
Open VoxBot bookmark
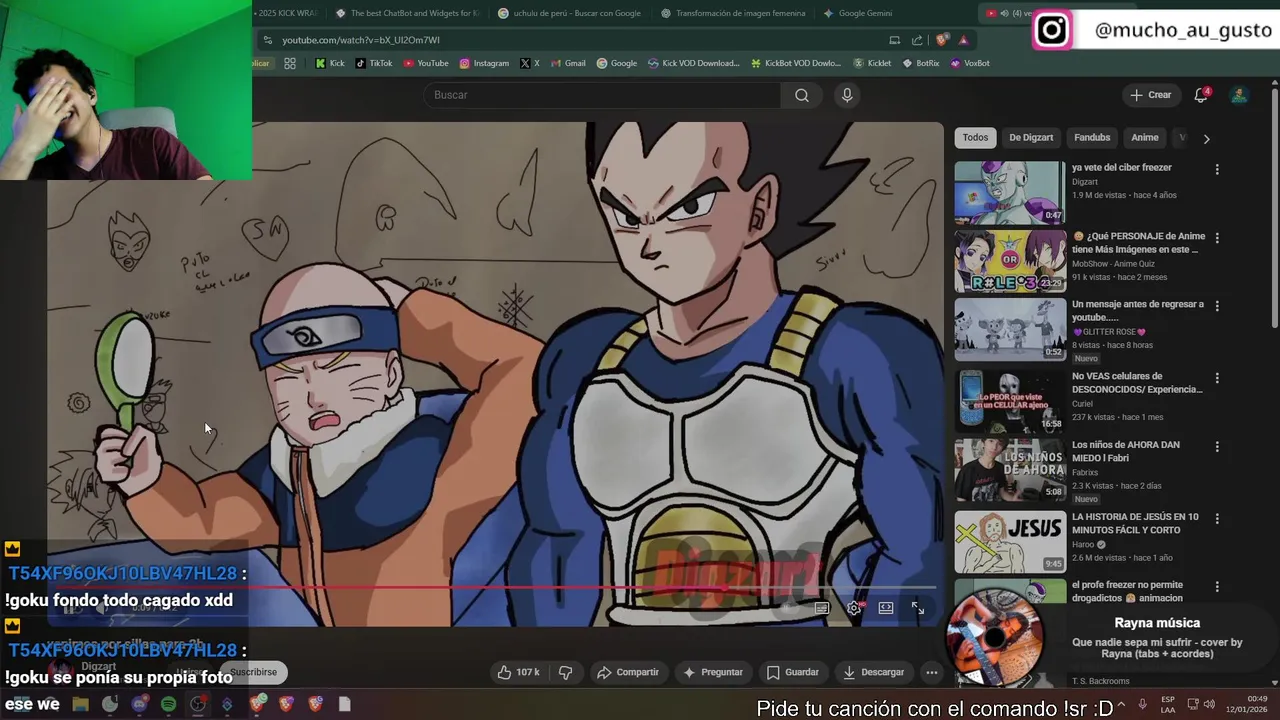(x=970, y=63)
